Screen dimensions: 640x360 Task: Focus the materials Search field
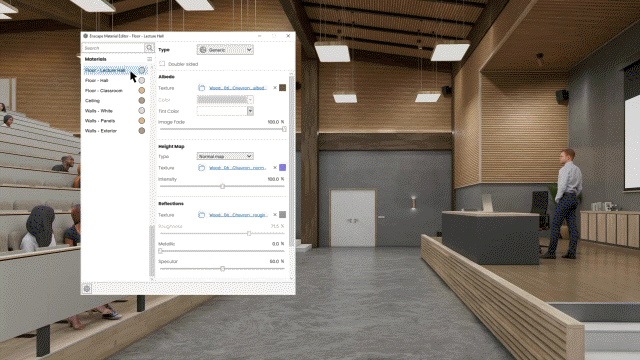coord(113,48)
